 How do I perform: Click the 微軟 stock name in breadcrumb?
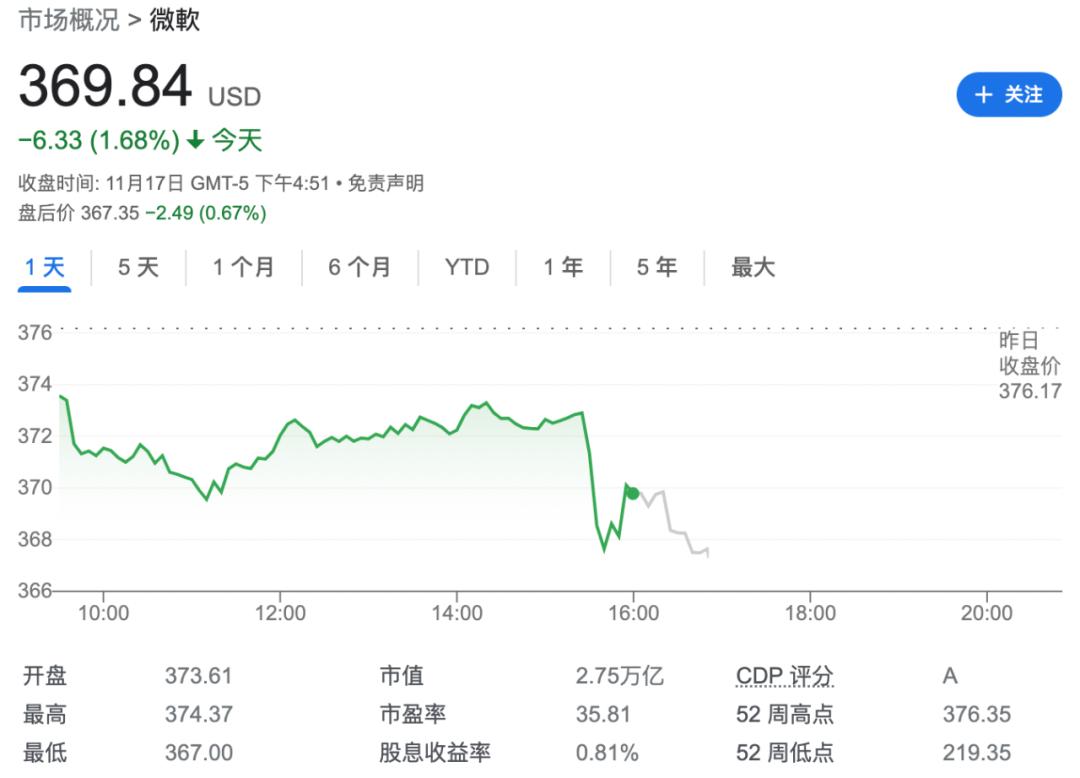[x=175, y=20]
